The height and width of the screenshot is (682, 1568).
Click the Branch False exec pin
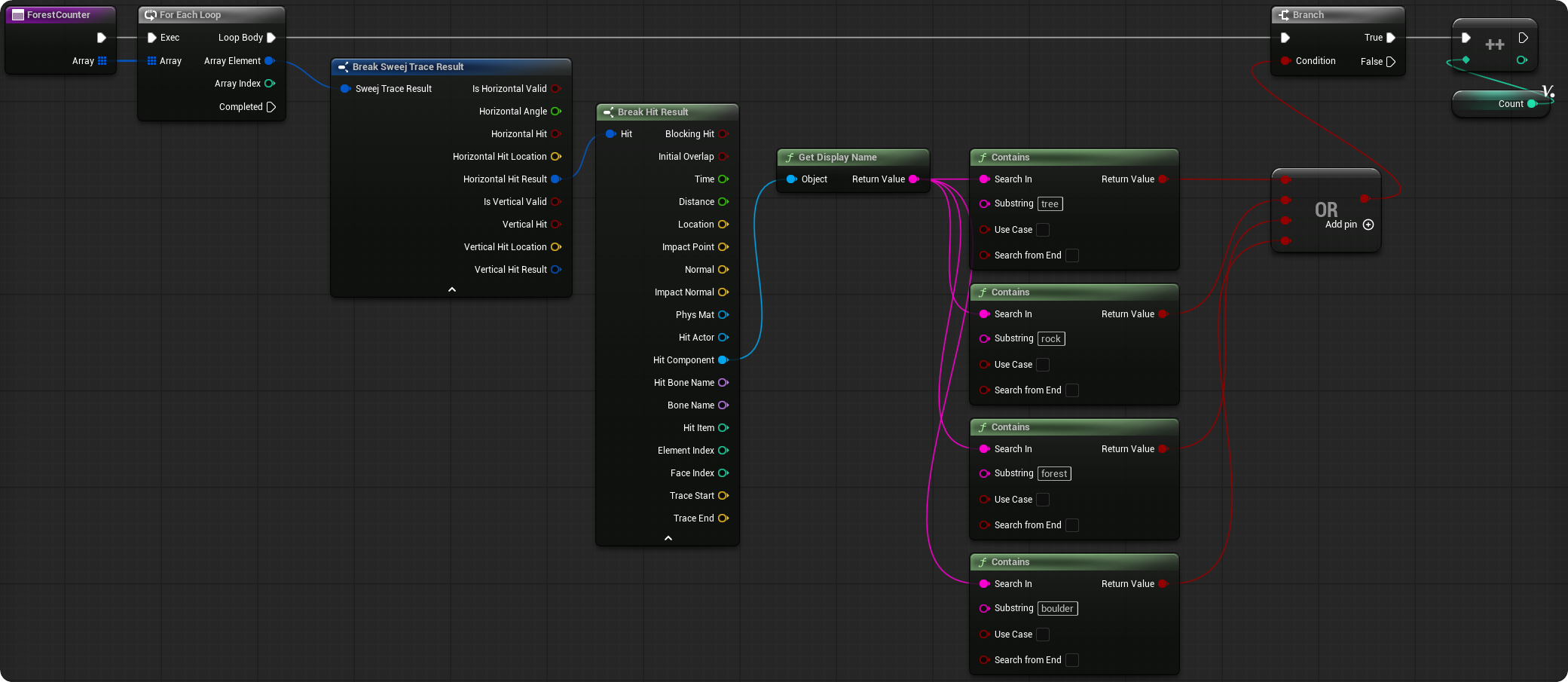[1391, 62]
